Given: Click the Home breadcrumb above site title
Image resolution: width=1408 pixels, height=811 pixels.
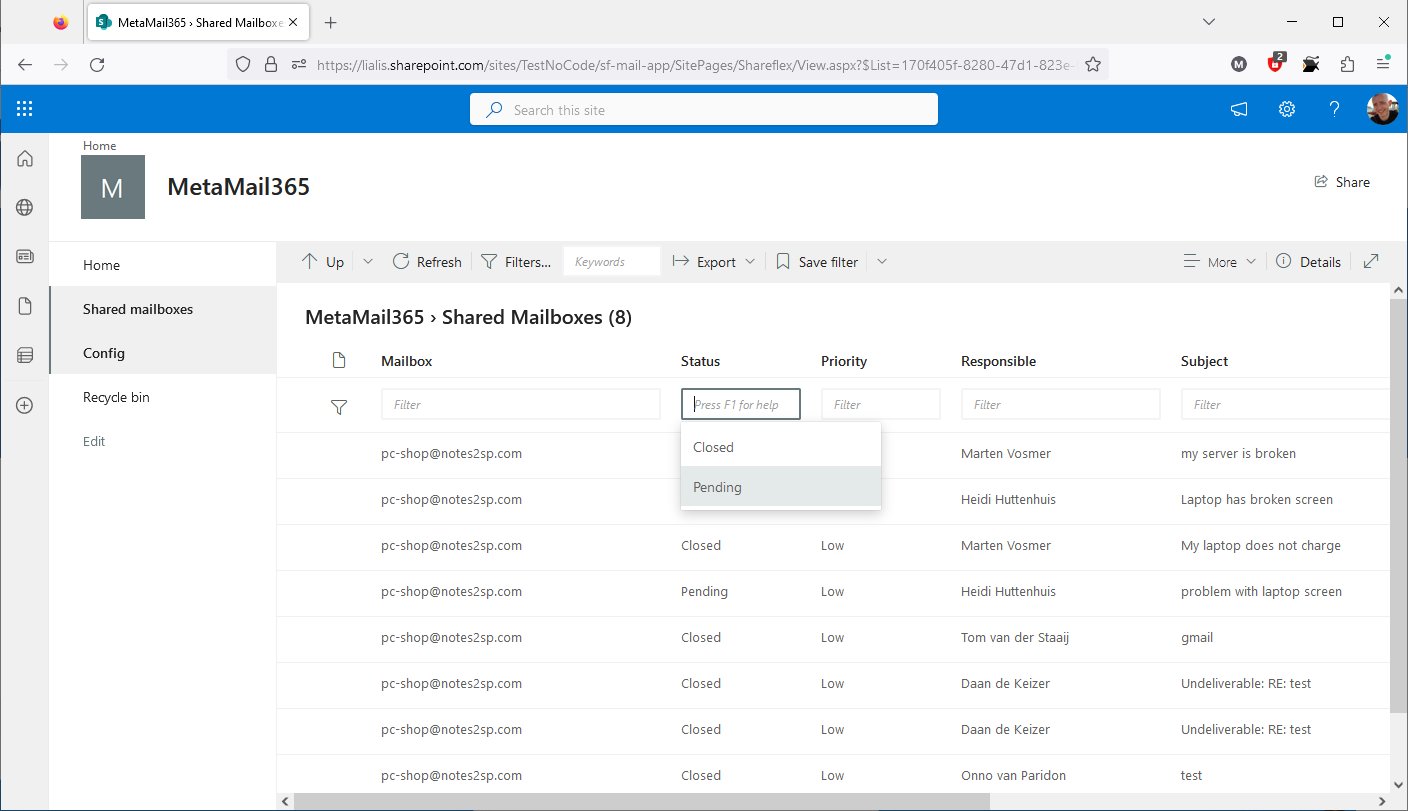Looking at the screenshot, I should [99, 145].
